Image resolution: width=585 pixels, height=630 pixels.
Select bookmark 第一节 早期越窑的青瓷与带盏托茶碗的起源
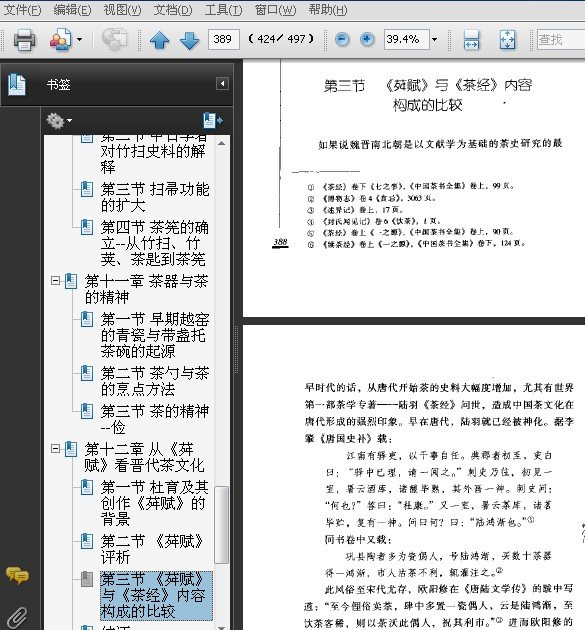point(155,335)
